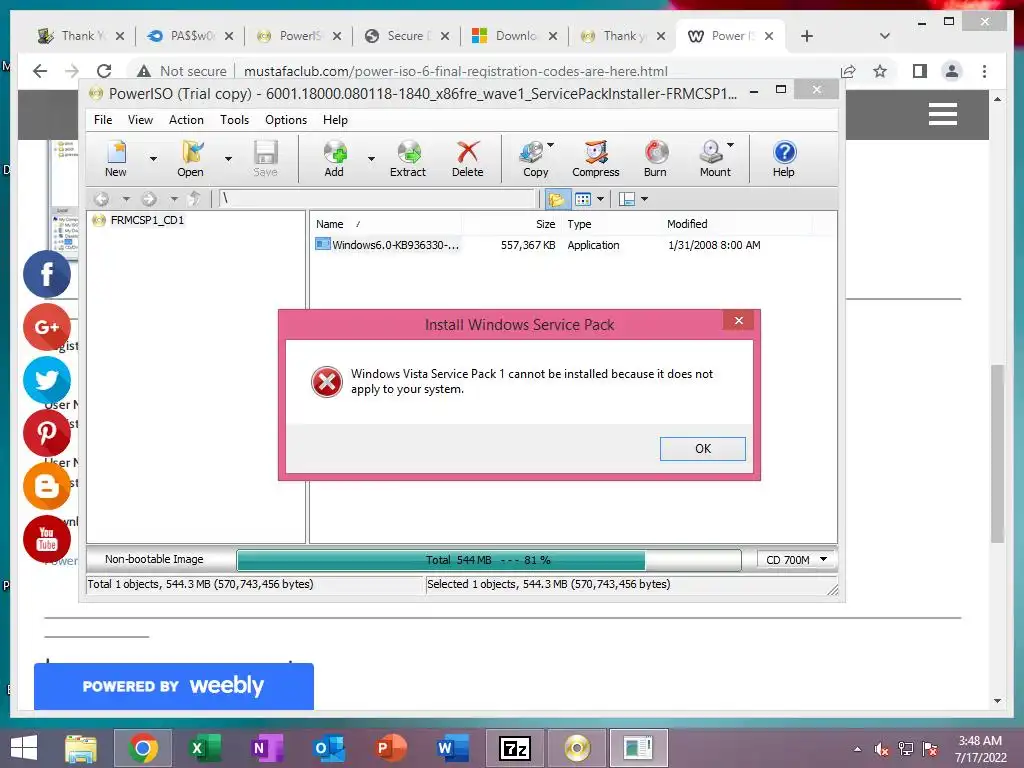Open the View menu
The image size is (1024, 768).
[x=140, y=120]
